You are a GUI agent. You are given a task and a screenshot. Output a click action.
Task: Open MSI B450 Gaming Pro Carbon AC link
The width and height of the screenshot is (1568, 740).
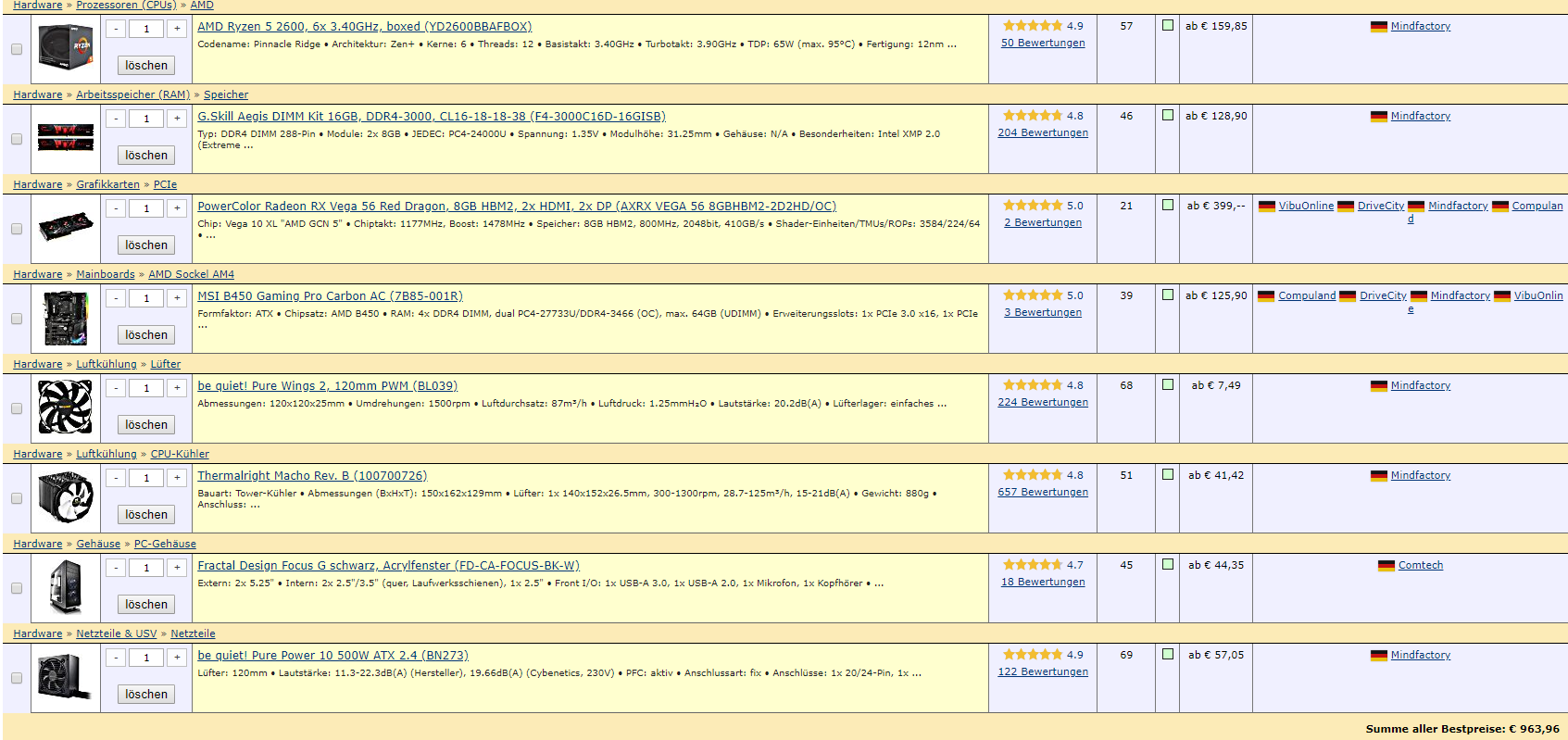pyautogui.click(x=330, y=296)
